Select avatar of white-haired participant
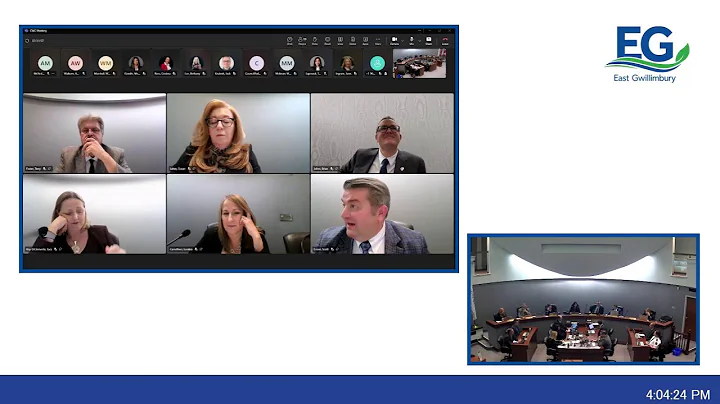 (196, 63)
